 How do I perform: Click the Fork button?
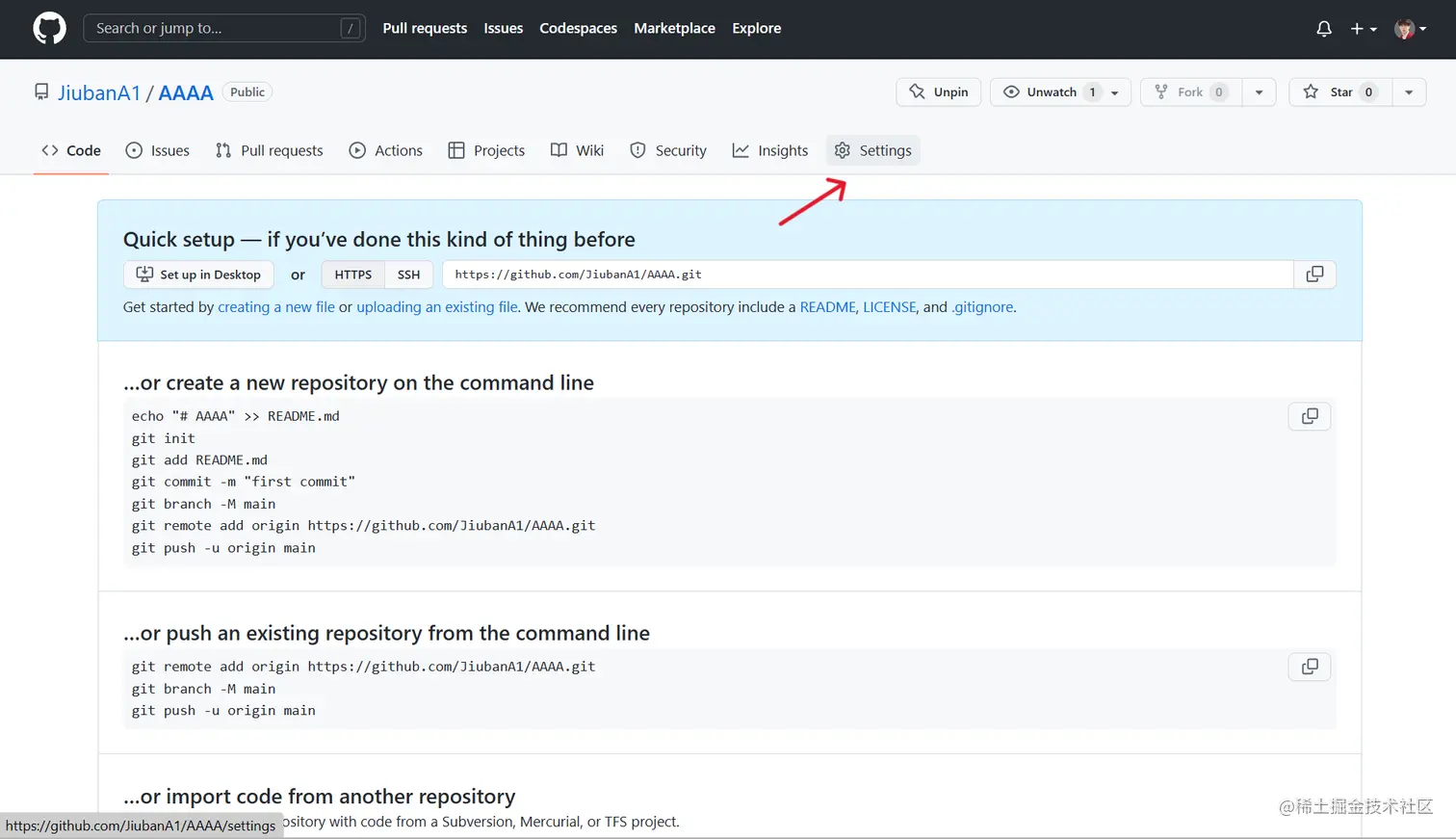1191,92
